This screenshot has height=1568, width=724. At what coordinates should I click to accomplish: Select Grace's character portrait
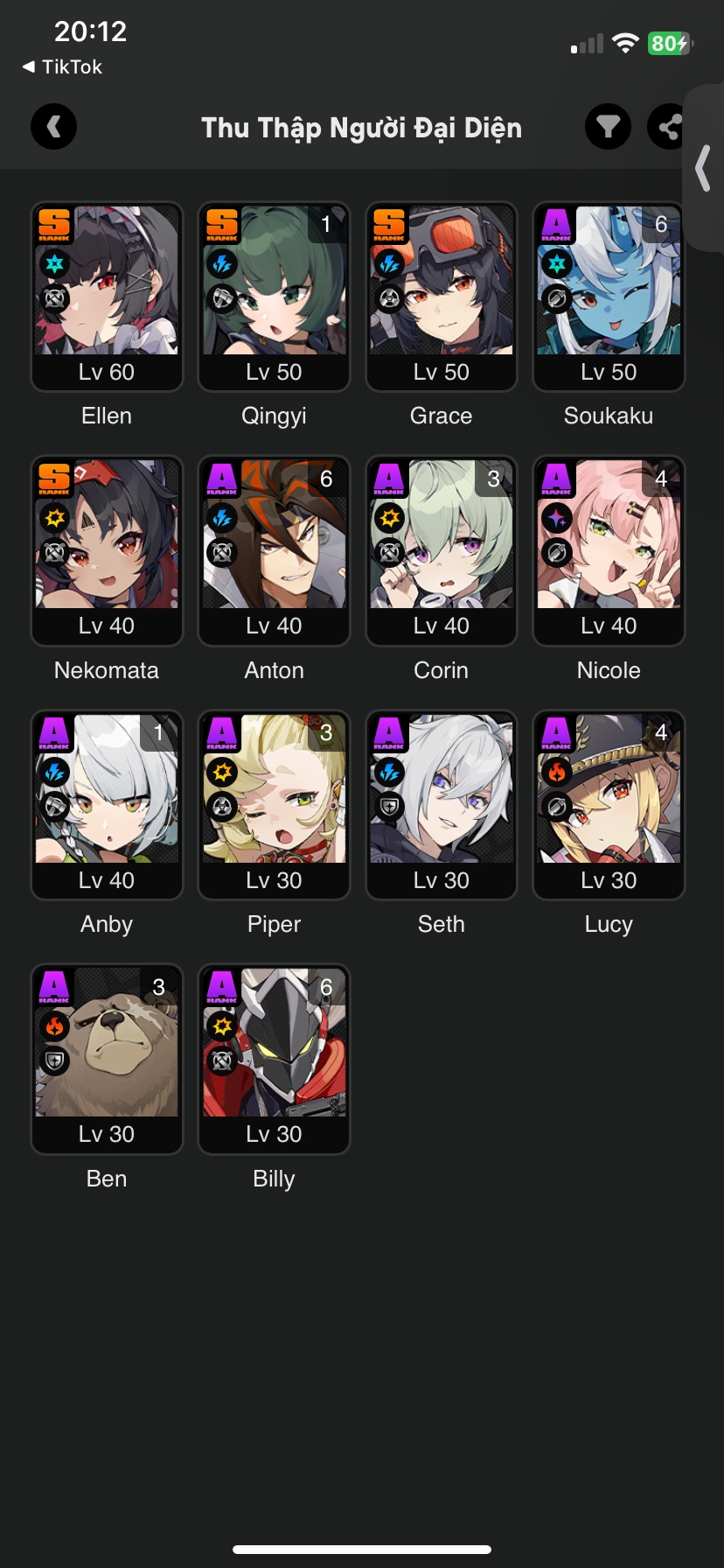(x=442, y=297)
